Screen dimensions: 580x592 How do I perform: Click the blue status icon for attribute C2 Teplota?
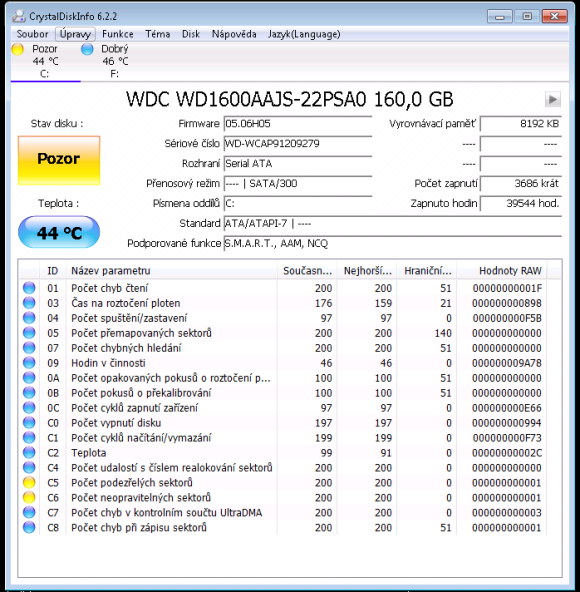click(29, 453)
